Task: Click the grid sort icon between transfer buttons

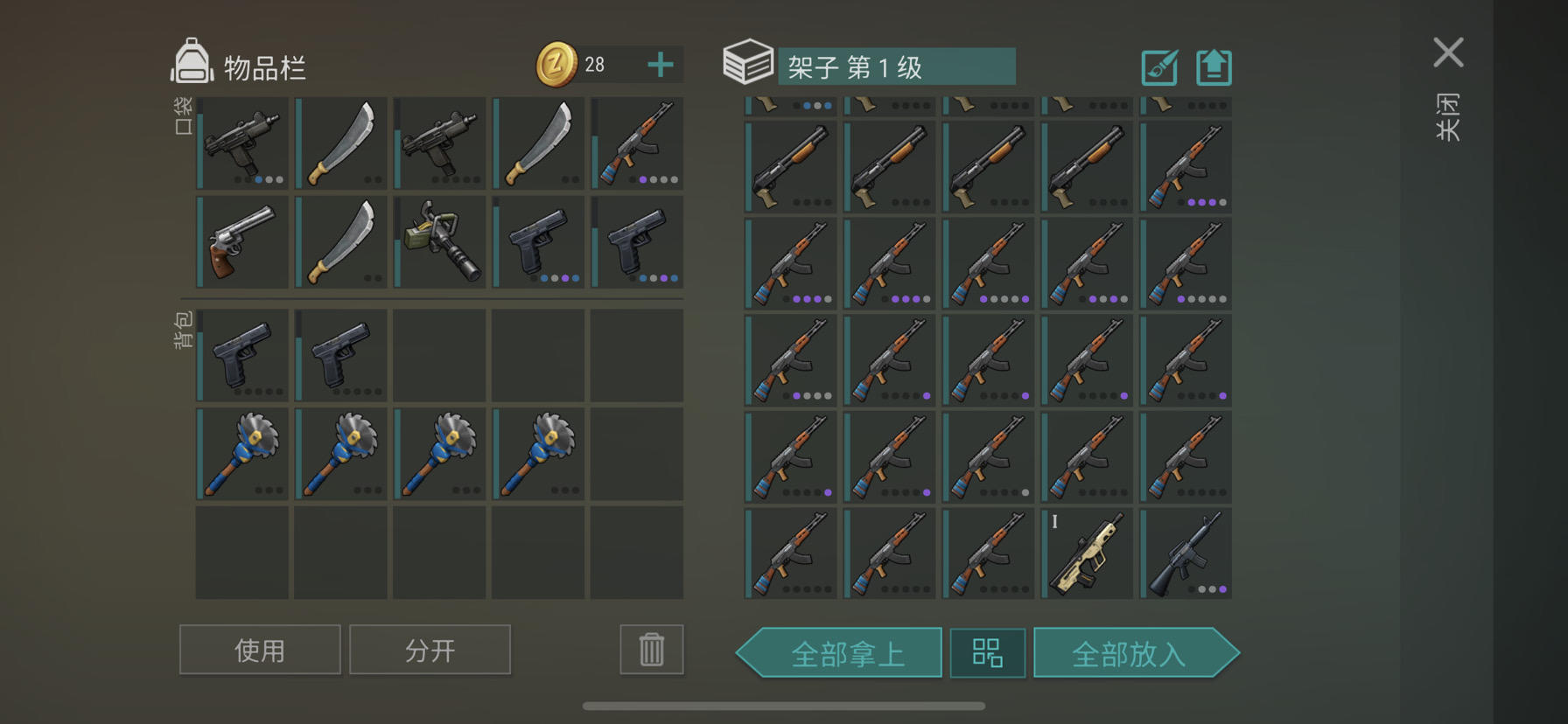Action: [x=988, y=652]
